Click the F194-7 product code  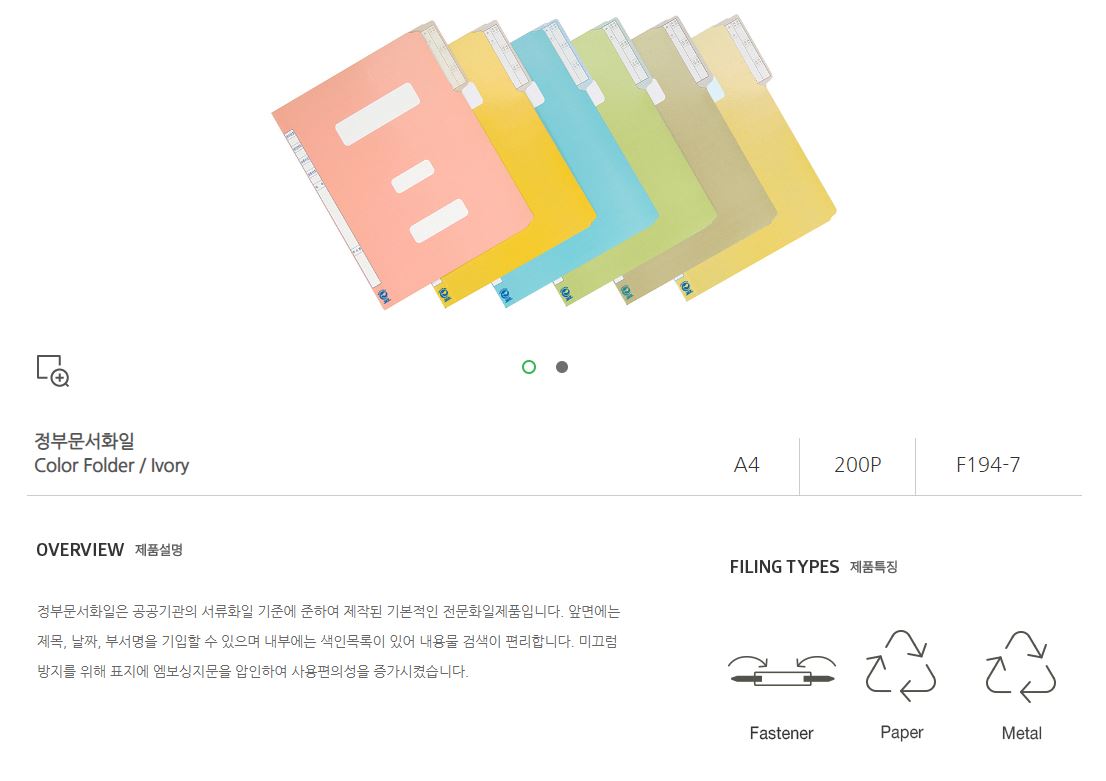(x=988, y=465)
